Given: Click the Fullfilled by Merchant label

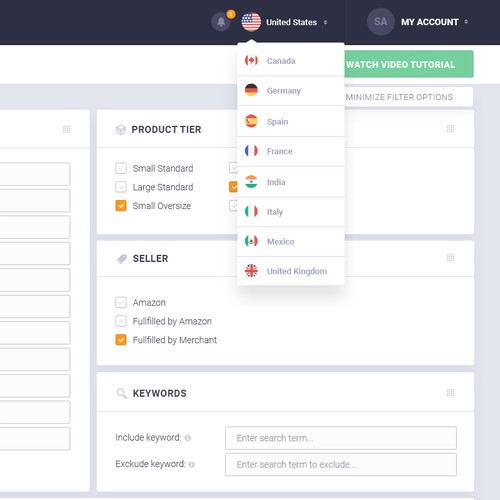Looking at the screenshot, I should (175, 340).
